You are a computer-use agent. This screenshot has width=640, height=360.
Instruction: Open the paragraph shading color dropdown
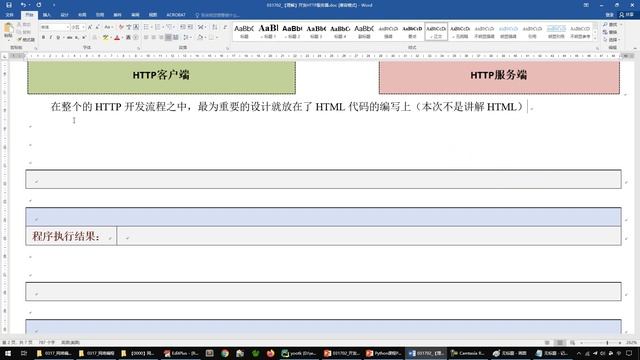(x=201, y=38)
